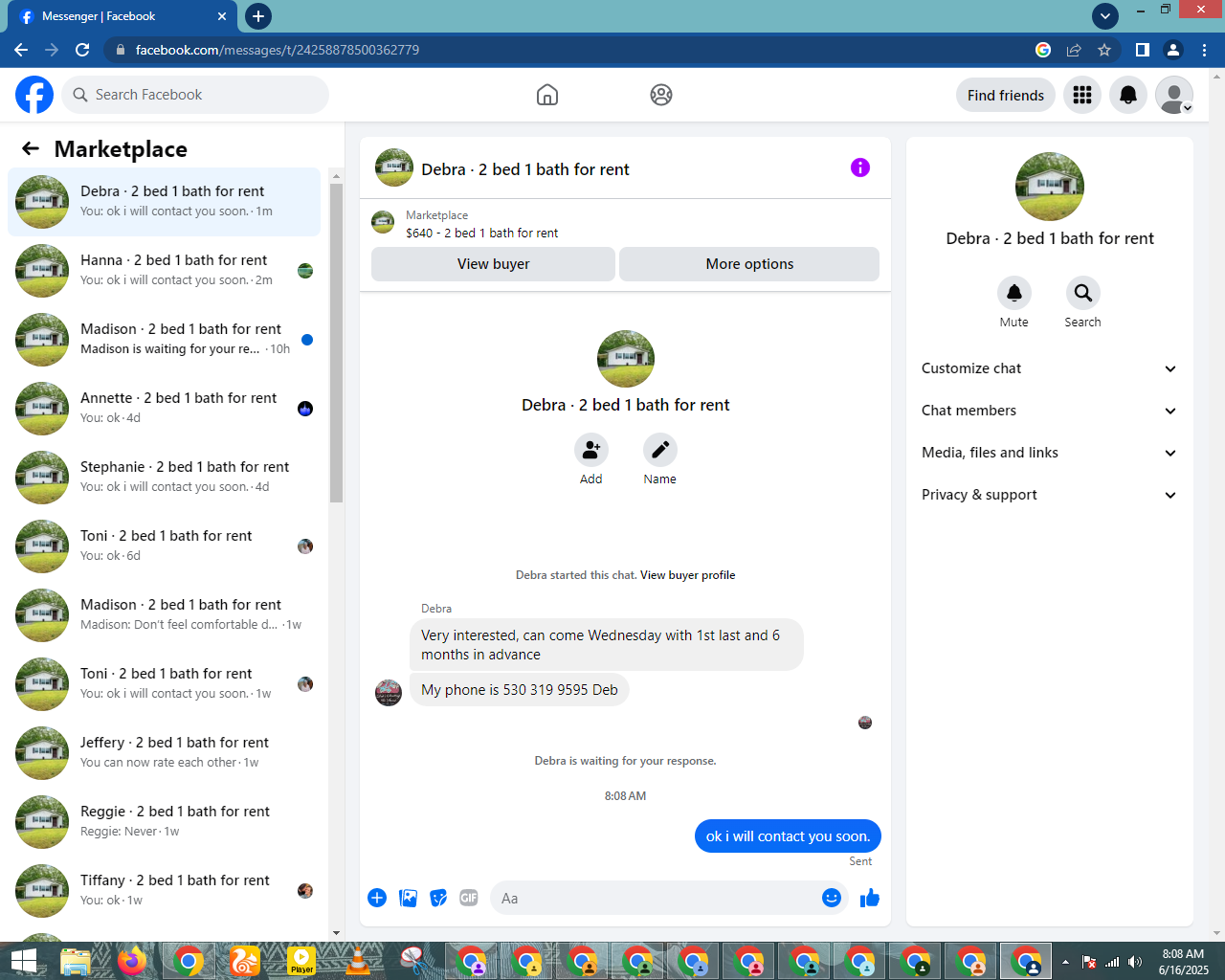
Task: Send a thumbs-up like
Action: (x=870, y=898)
